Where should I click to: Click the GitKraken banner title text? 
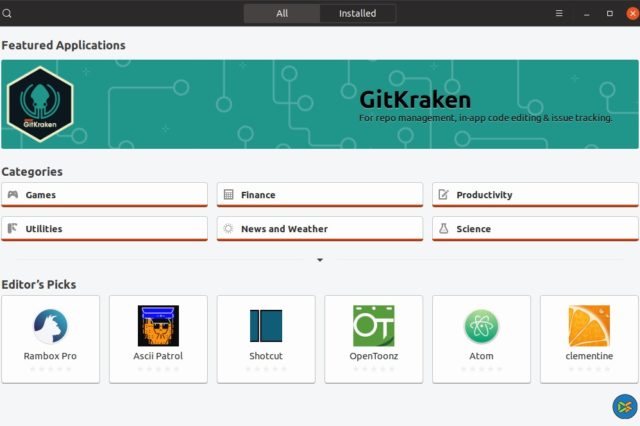point(415,100)
